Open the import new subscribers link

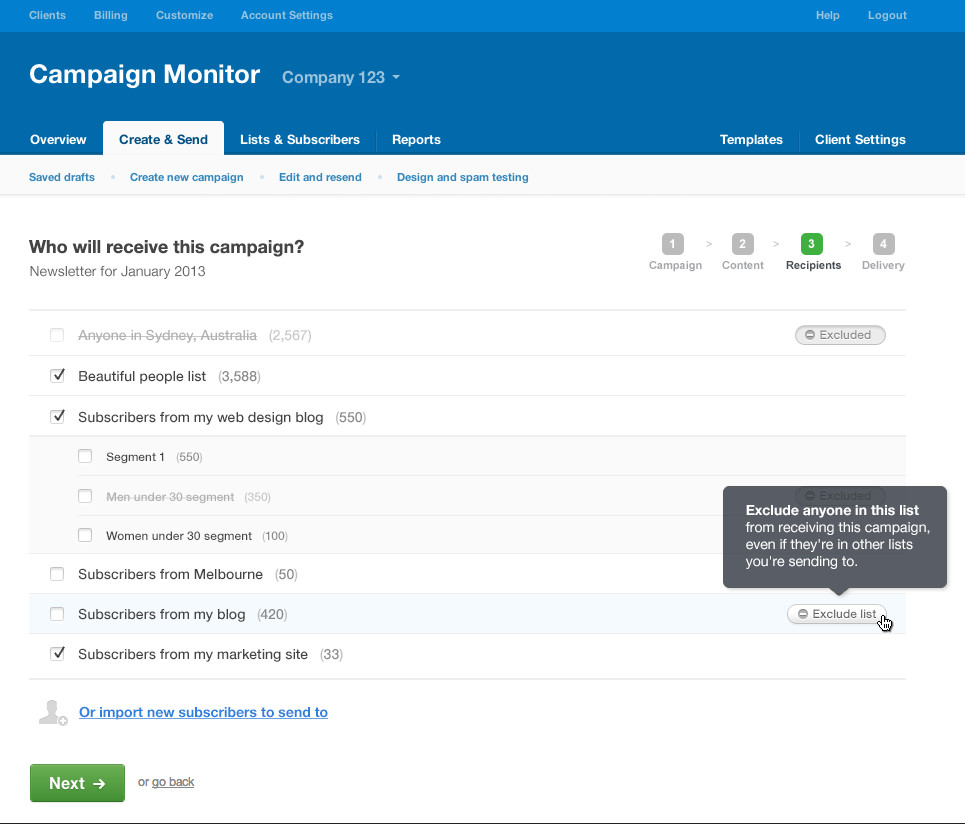(x=203, y=712)
